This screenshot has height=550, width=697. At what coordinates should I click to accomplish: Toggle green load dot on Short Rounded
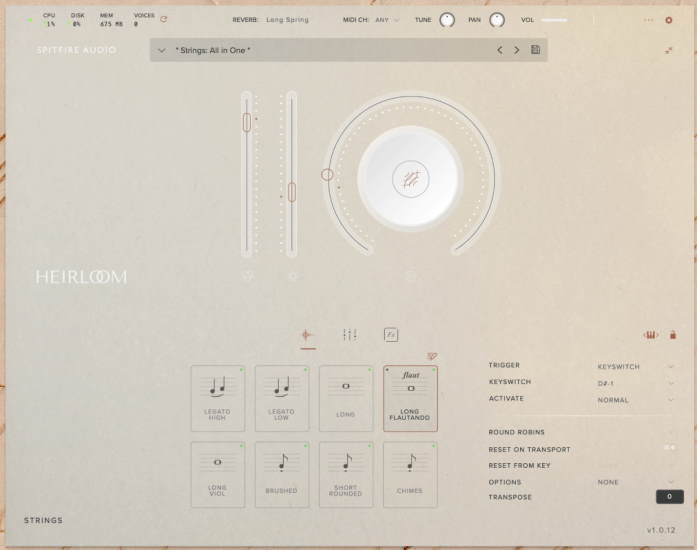pos(369,446)
